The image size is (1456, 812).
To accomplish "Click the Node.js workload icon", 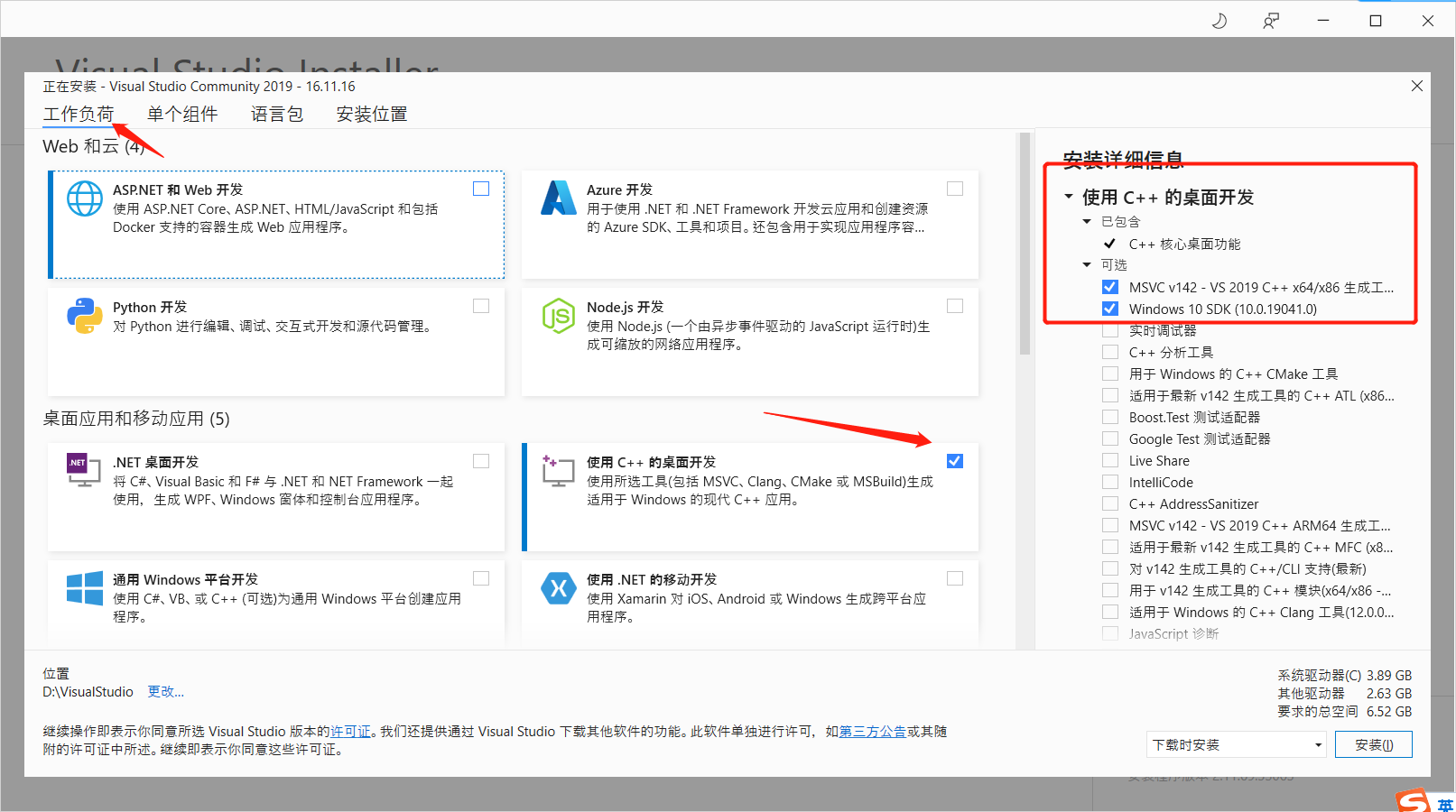I will tap(559, 316).
